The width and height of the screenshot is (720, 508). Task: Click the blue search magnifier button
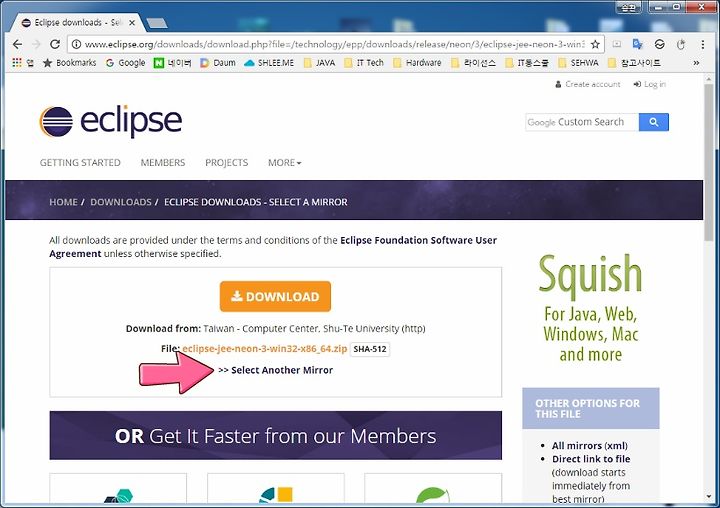[x=654, y=122]
